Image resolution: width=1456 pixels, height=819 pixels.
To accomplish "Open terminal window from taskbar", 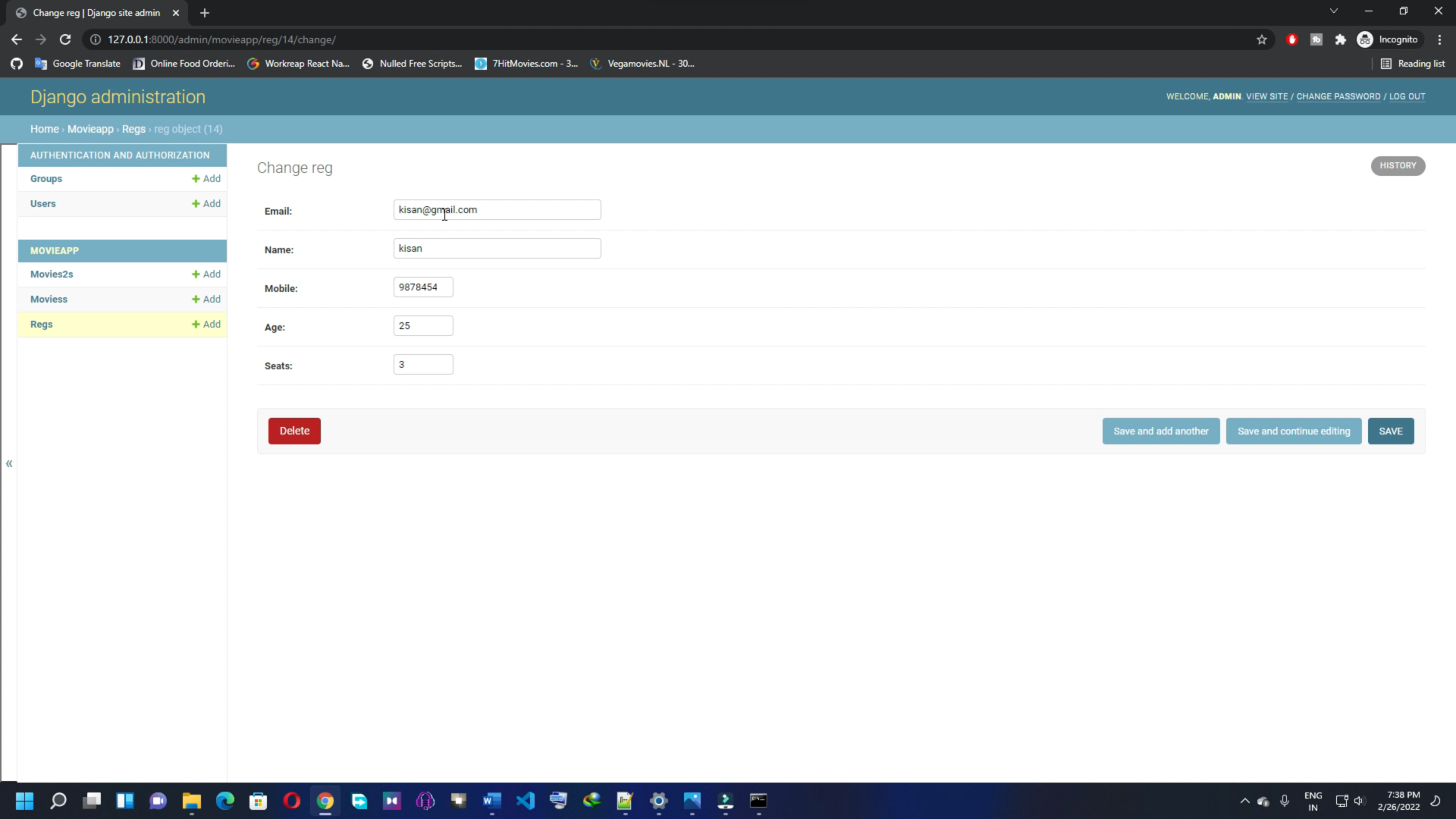I will 758,801.
